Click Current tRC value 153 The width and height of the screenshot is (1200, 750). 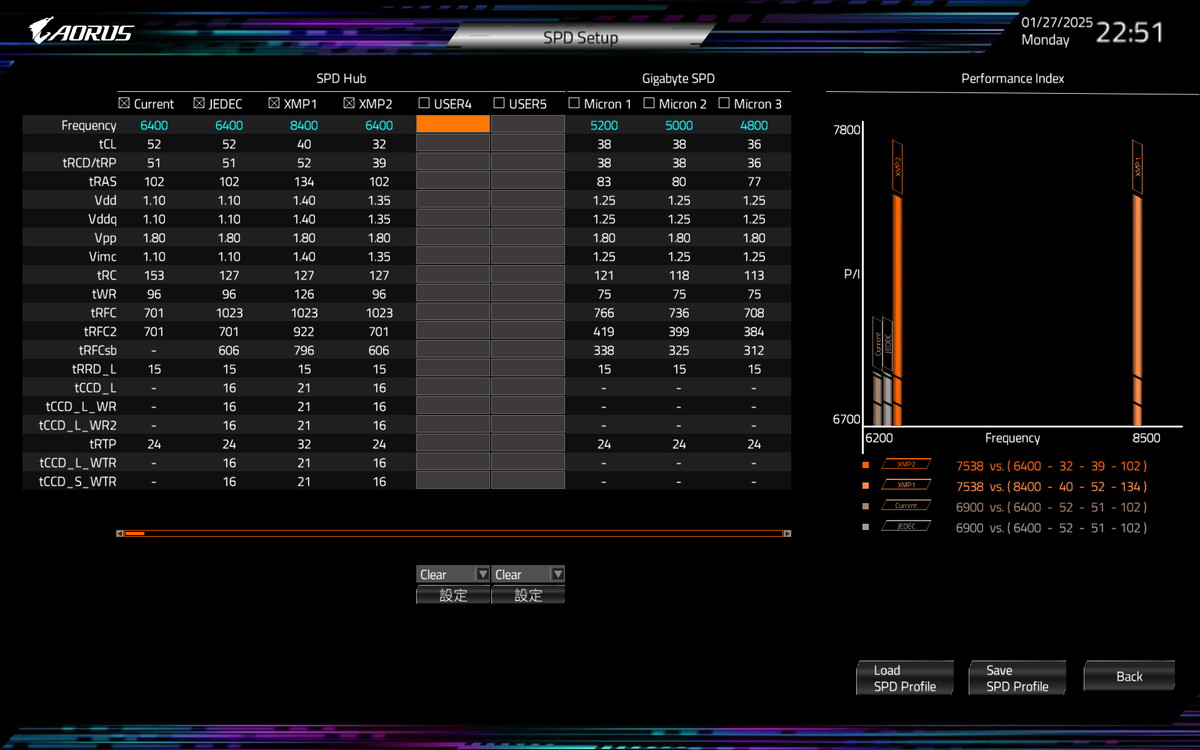click(x=154, y=275)
